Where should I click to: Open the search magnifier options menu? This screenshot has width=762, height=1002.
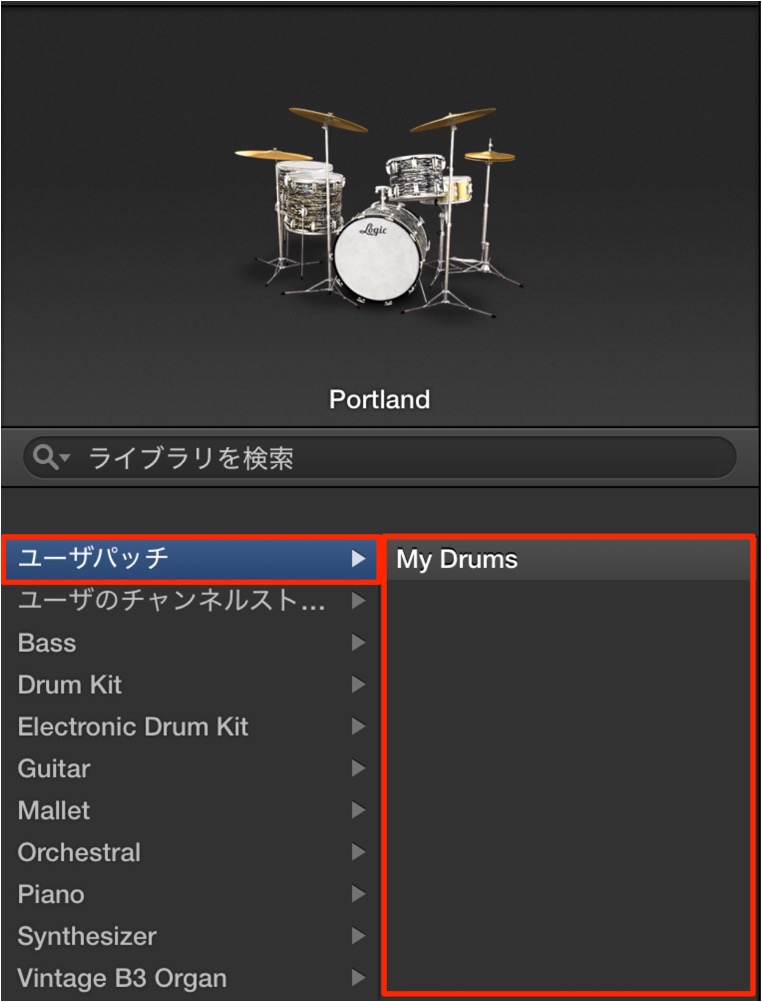pyautogui.click(x=51, y=458)
